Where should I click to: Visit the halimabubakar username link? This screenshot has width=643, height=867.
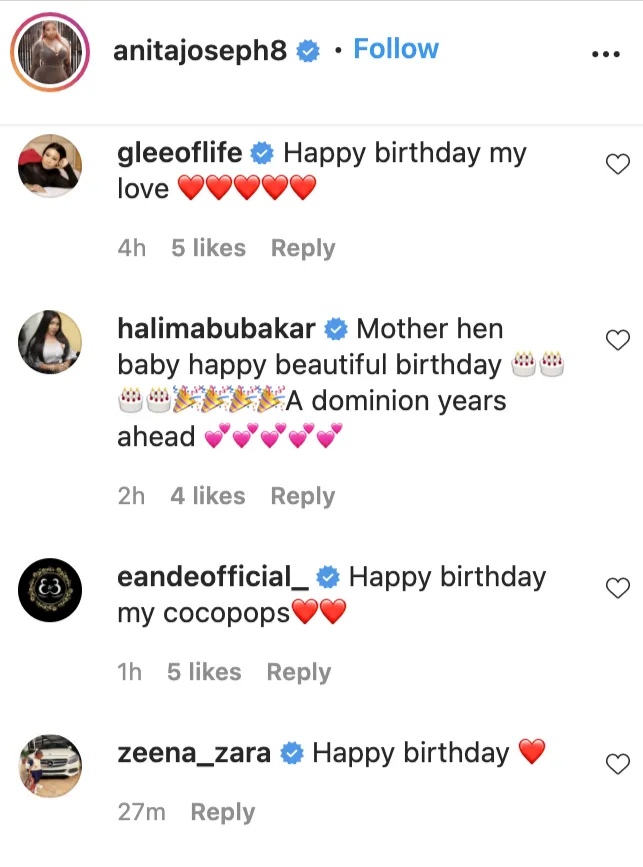click(216, 329)
